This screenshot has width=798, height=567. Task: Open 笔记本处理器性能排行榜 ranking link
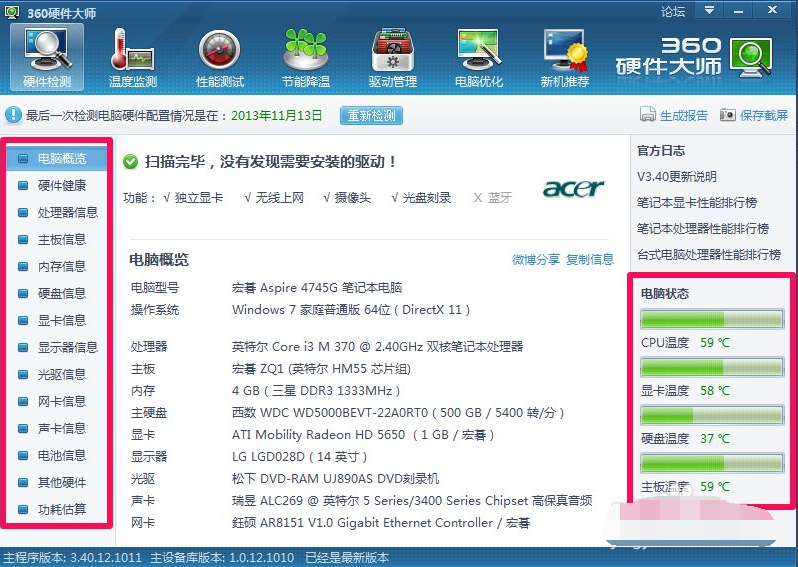coord(703,229)
